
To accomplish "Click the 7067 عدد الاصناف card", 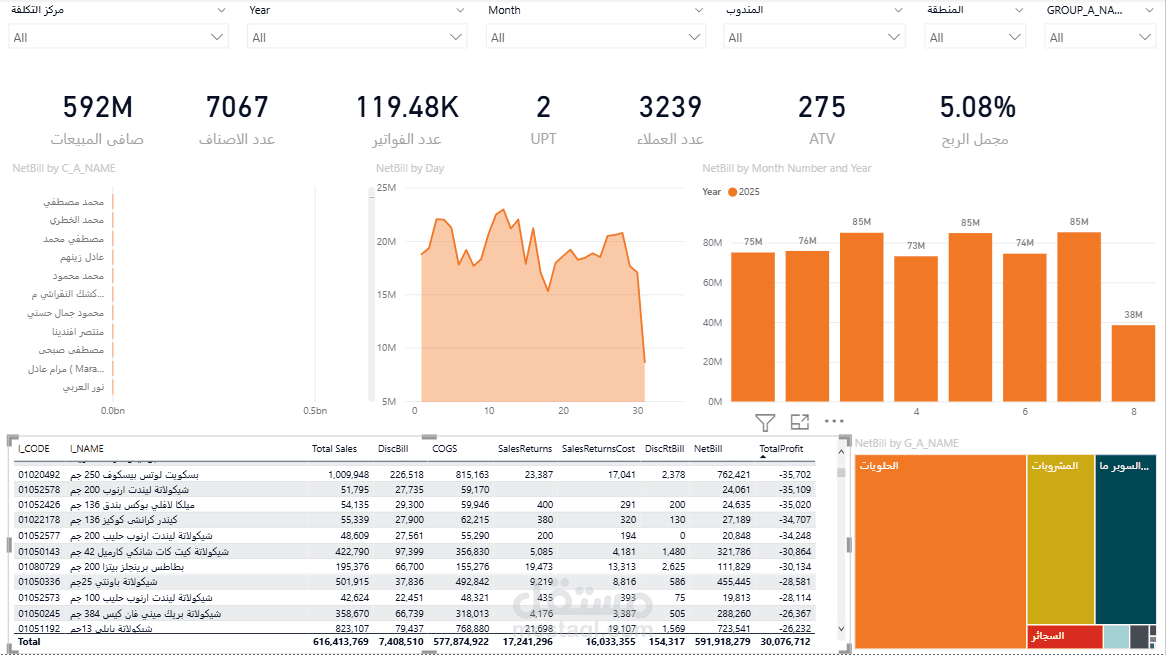I will pyautogui.click(x=237, y=119).
